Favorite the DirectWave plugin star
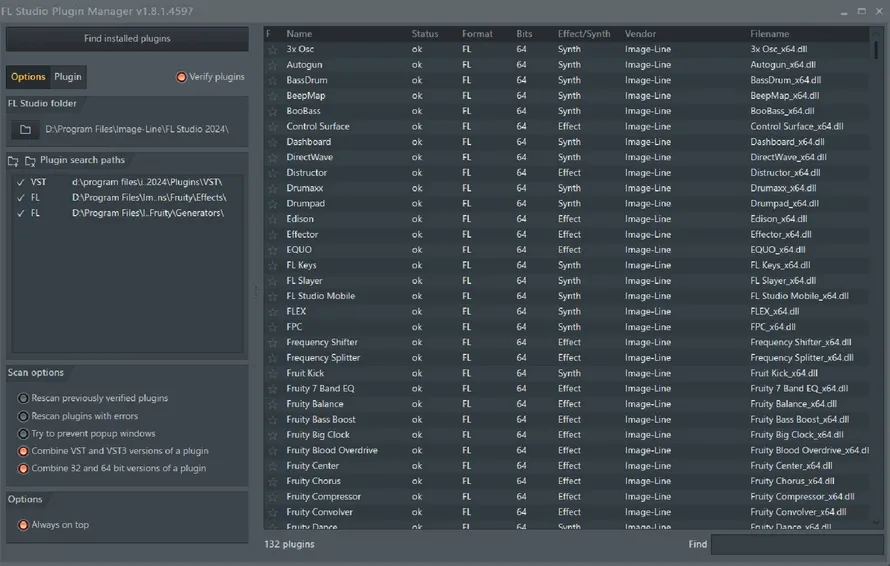The image size is (890, 566). coord(272,157)
